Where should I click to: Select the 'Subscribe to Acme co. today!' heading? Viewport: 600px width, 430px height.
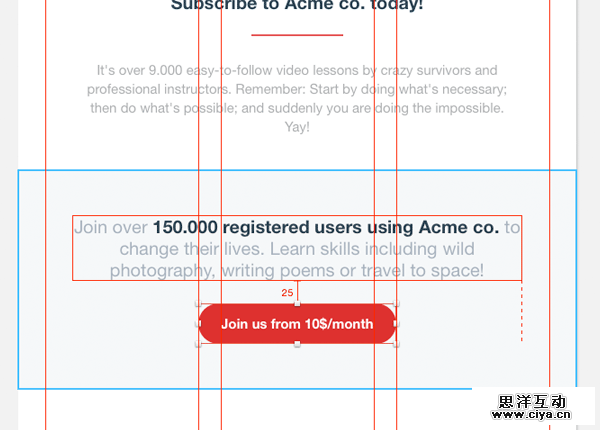[297, 6]
